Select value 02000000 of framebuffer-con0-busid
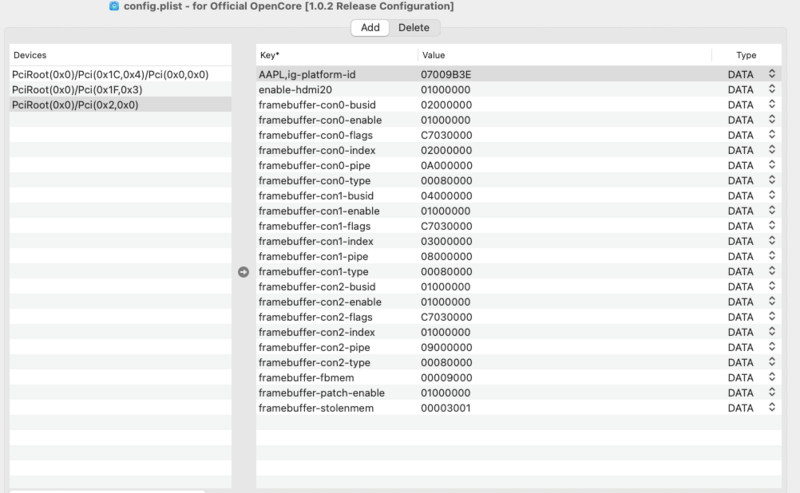 pyautogui.click(x=446, y=105)
